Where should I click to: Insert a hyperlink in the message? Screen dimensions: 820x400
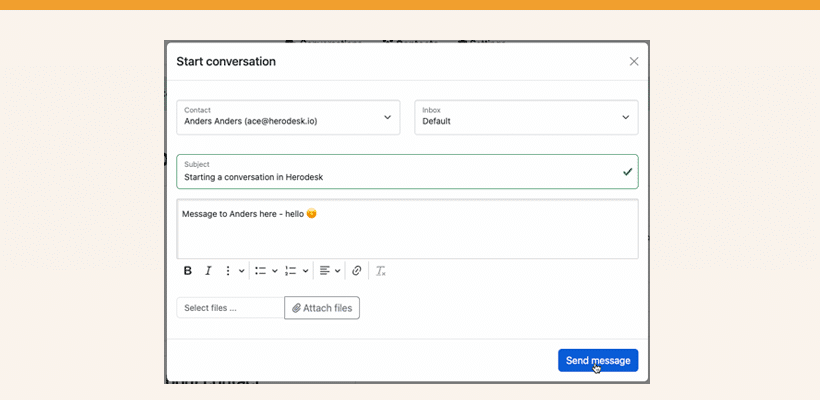[357, 271]
